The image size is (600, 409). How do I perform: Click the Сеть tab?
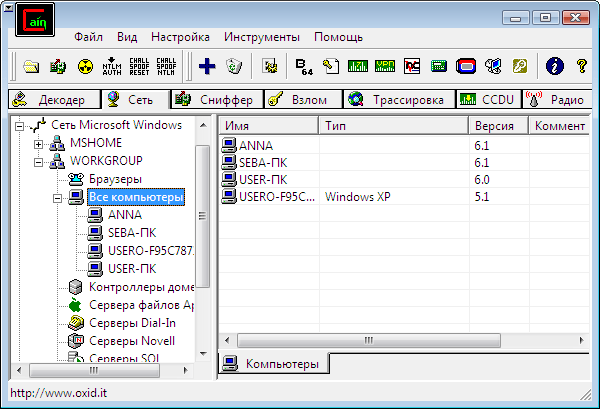pos(135,99)
